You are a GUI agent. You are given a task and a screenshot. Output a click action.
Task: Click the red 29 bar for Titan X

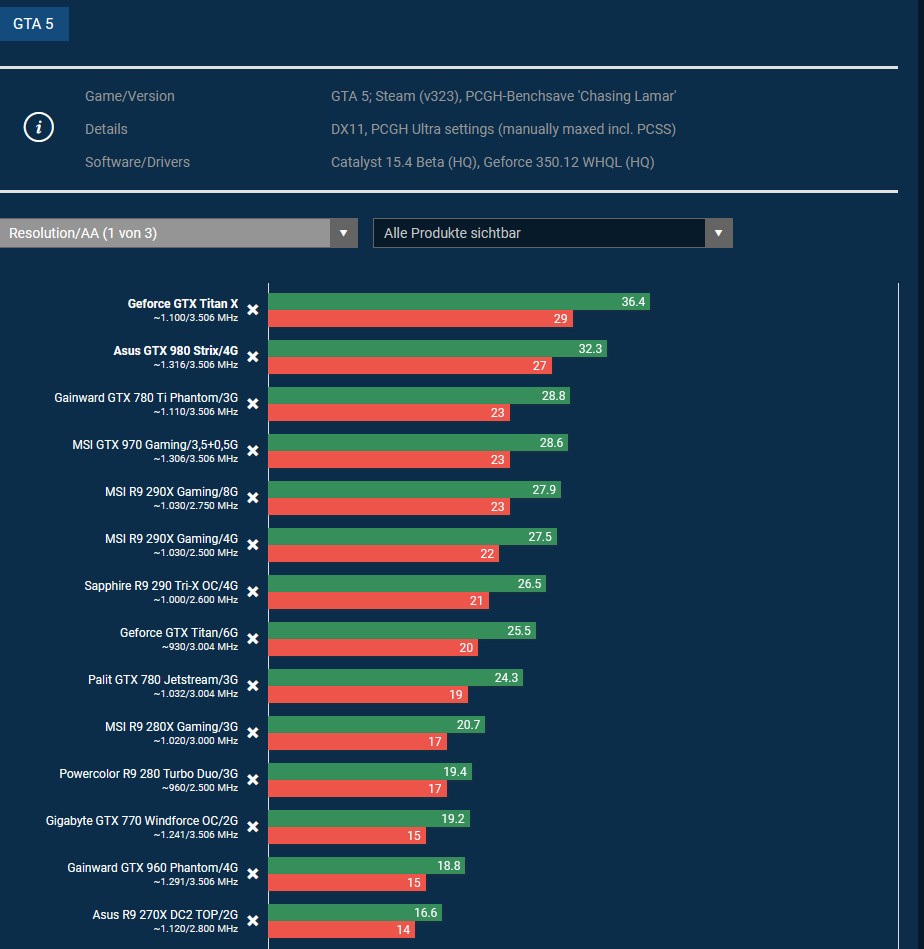click(421, 318)
